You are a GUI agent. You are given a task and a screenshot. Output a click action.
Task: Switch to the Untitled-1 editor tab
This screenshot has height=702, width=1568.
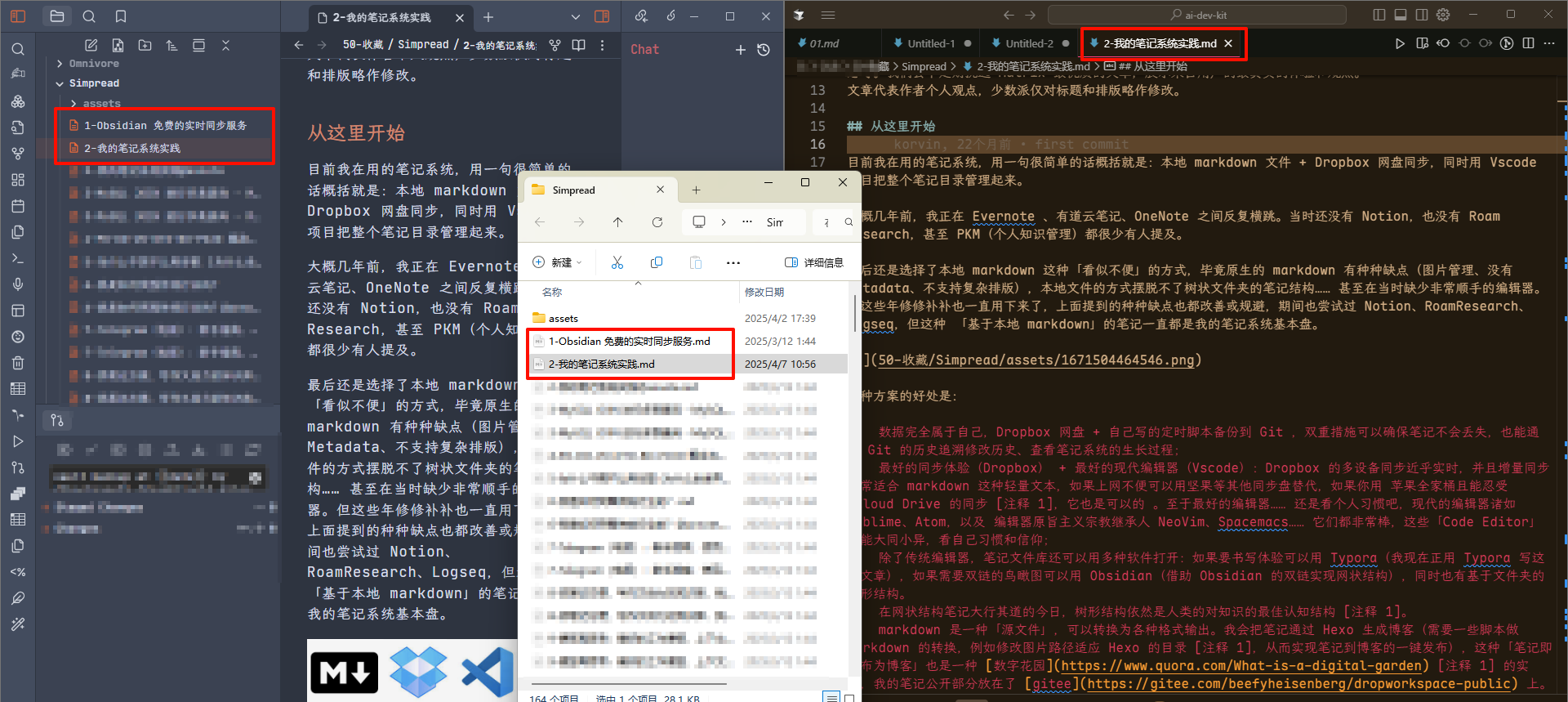(x=931, y=44)
